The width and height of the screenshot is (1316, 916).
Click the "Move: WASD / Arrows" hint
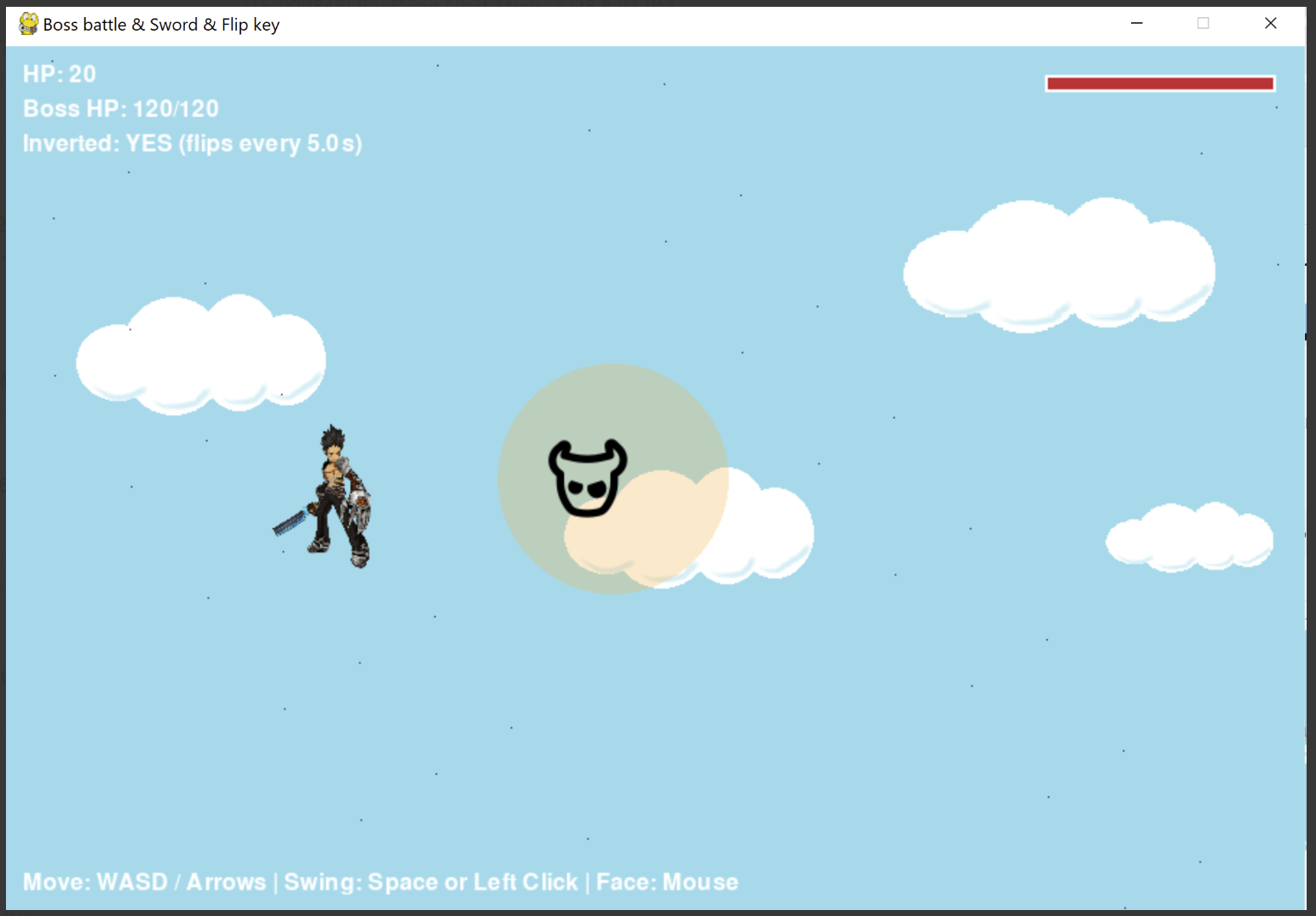pyautogui.click(x=144, y=882)
